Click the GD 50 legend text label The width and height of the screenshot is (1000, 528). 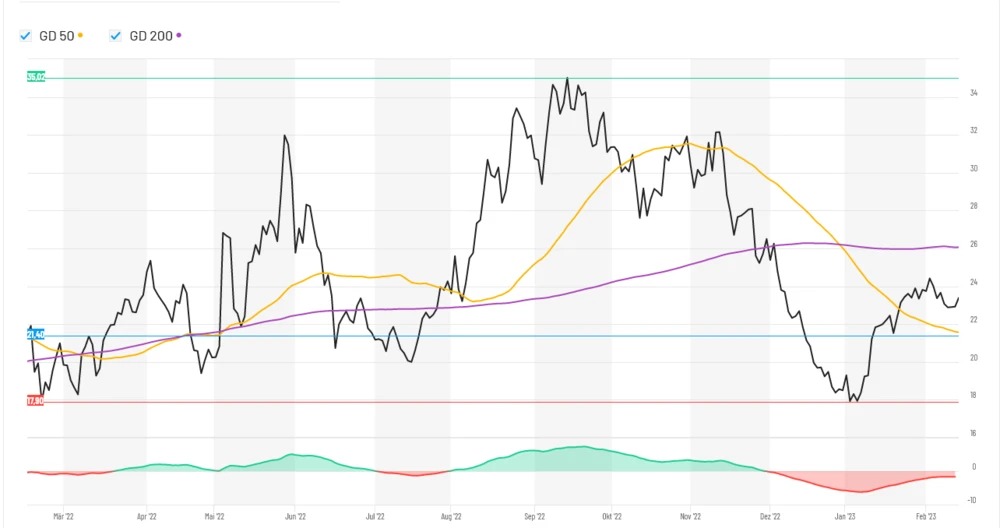[55, 36]
